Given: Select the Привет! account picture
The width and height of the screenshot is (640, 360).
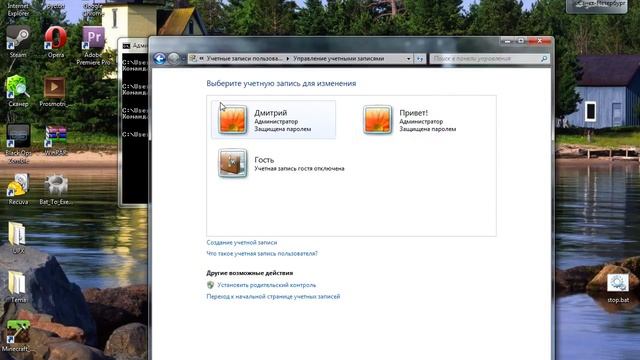Looking at the screenshot, I should (x=377, y=120).
